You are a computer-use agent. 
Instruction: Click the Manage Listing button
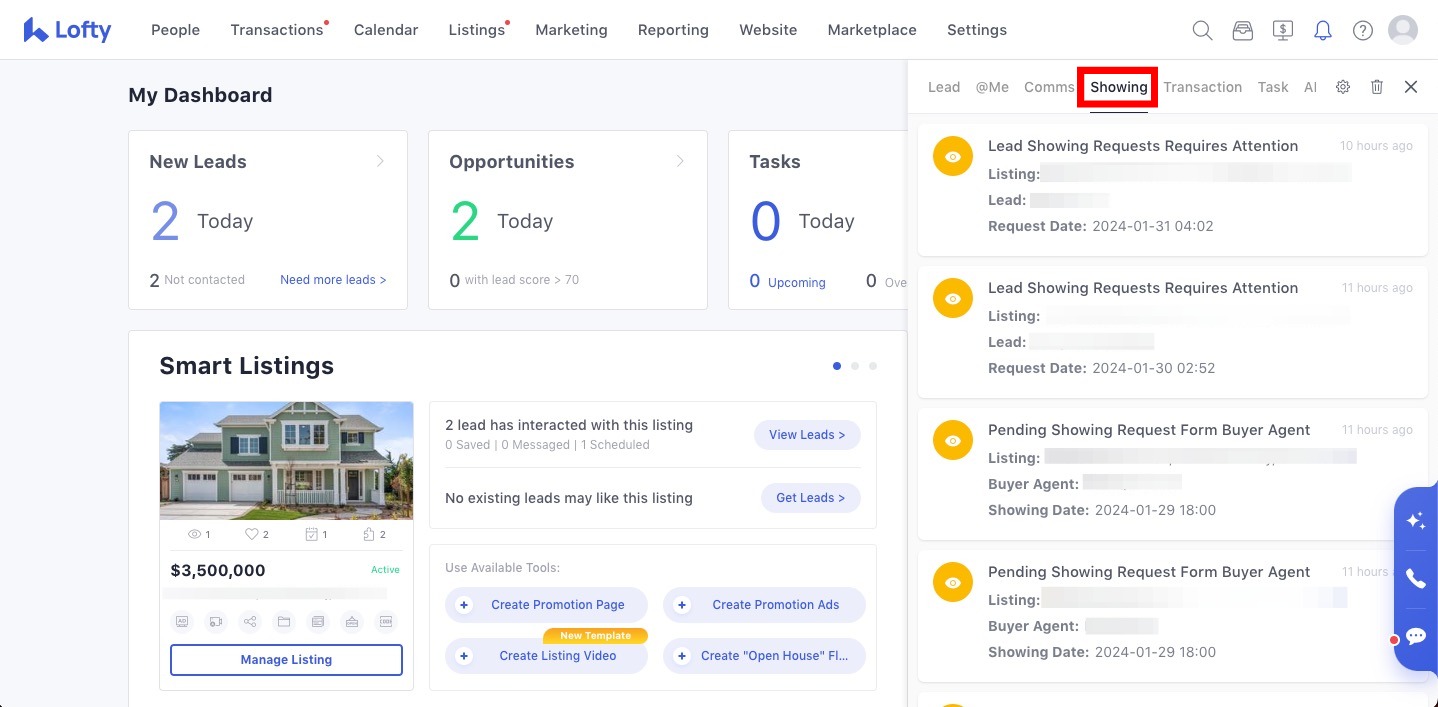click(286, 660)
